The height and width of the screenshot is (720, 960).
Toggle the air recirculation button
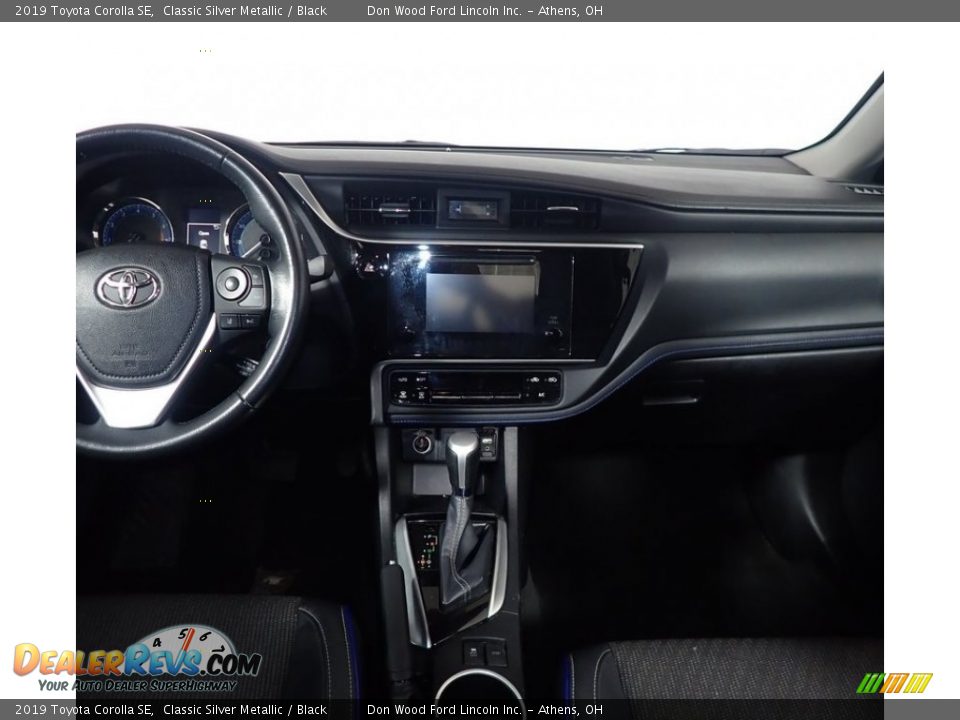coord(422,395)
